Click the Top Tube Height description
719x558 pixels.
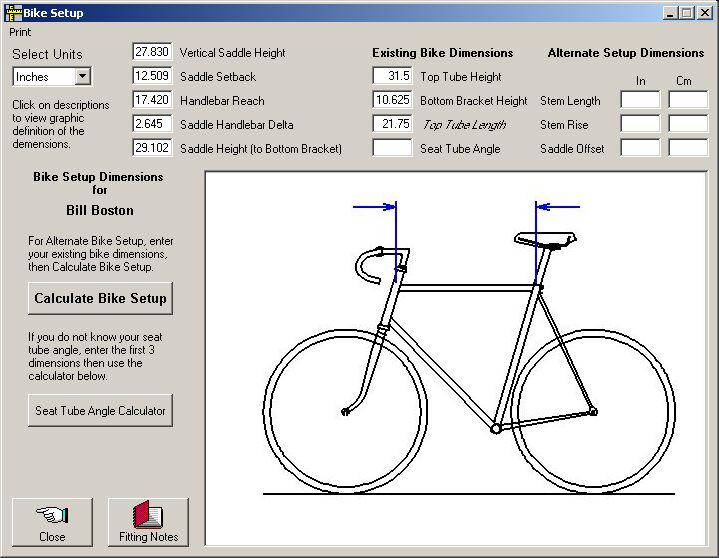pyautogui.click(x=461, y=77)
